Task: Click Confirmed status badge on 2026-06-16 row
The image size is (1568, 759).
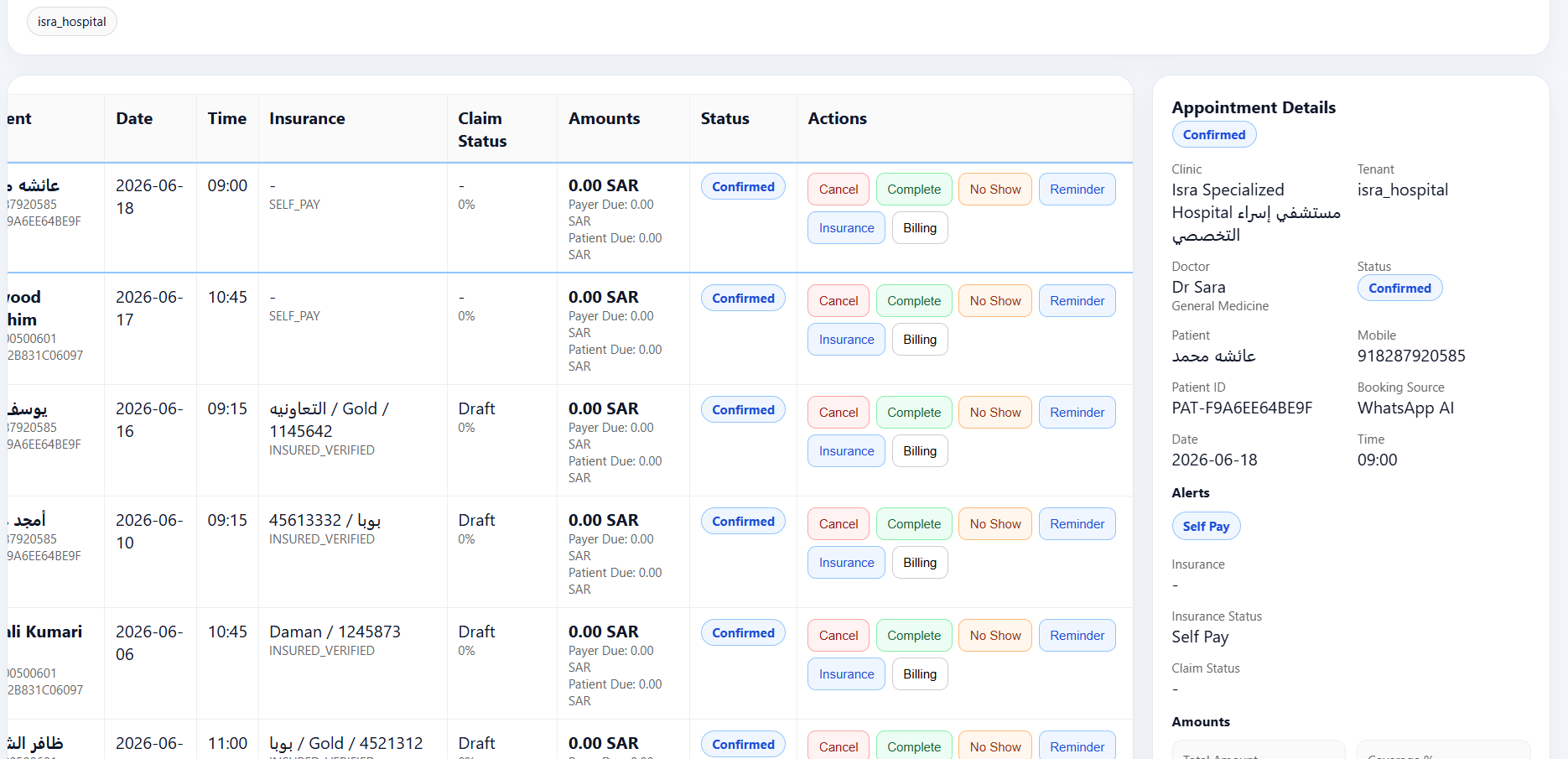Action: [x=743, y=410]
